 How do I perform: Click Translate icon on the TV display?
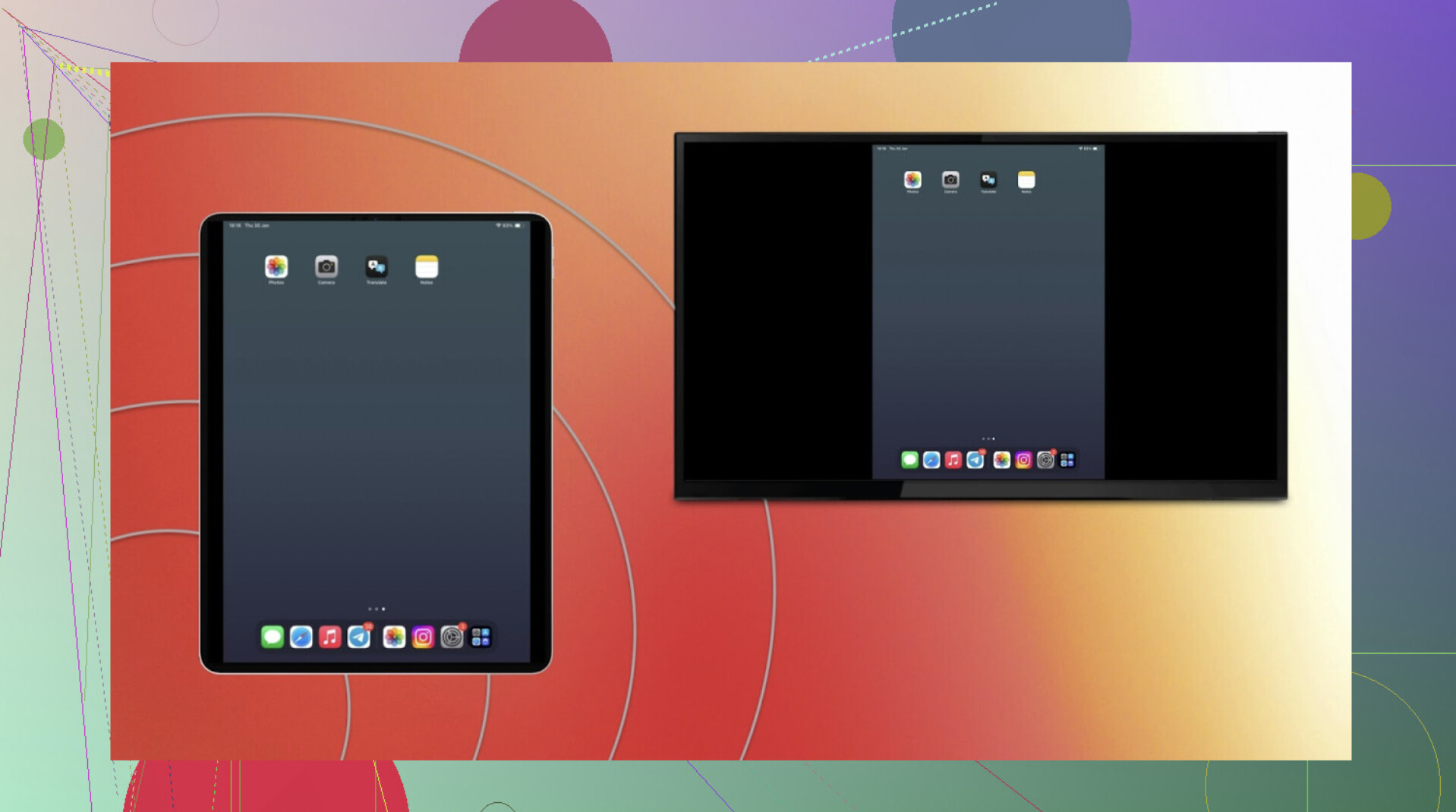tap(988, 180)
